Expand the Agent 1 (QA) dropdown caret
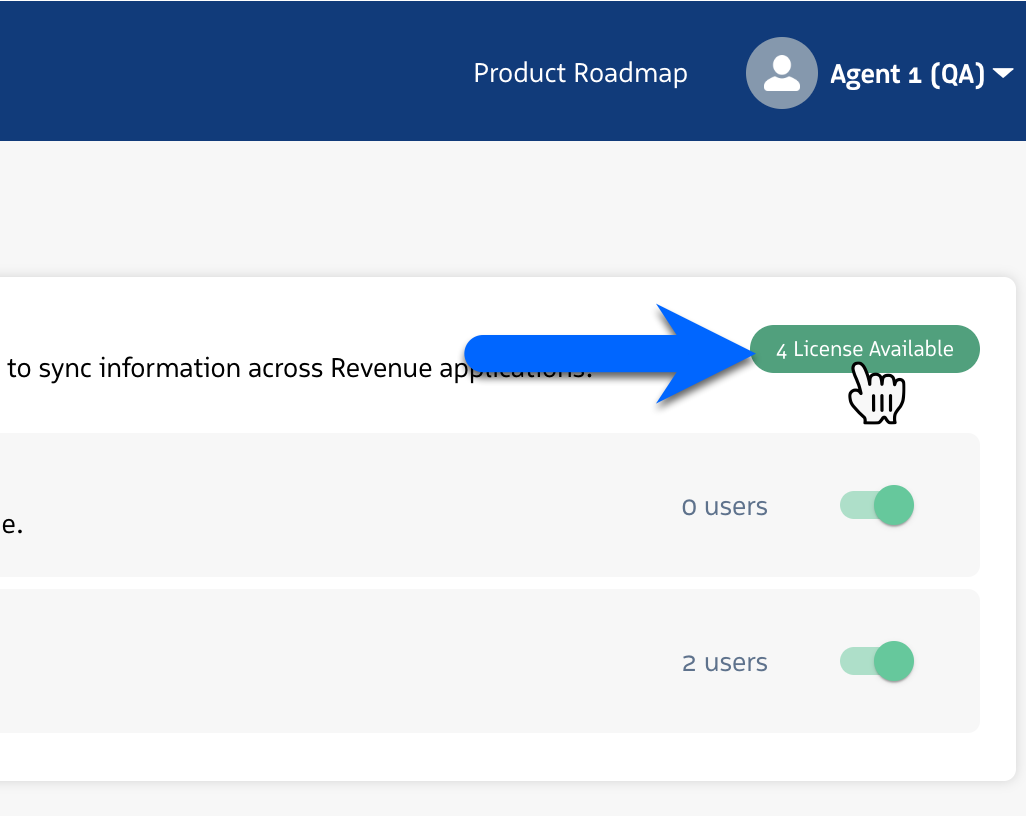1026x816 pixels. (1003, 74)
